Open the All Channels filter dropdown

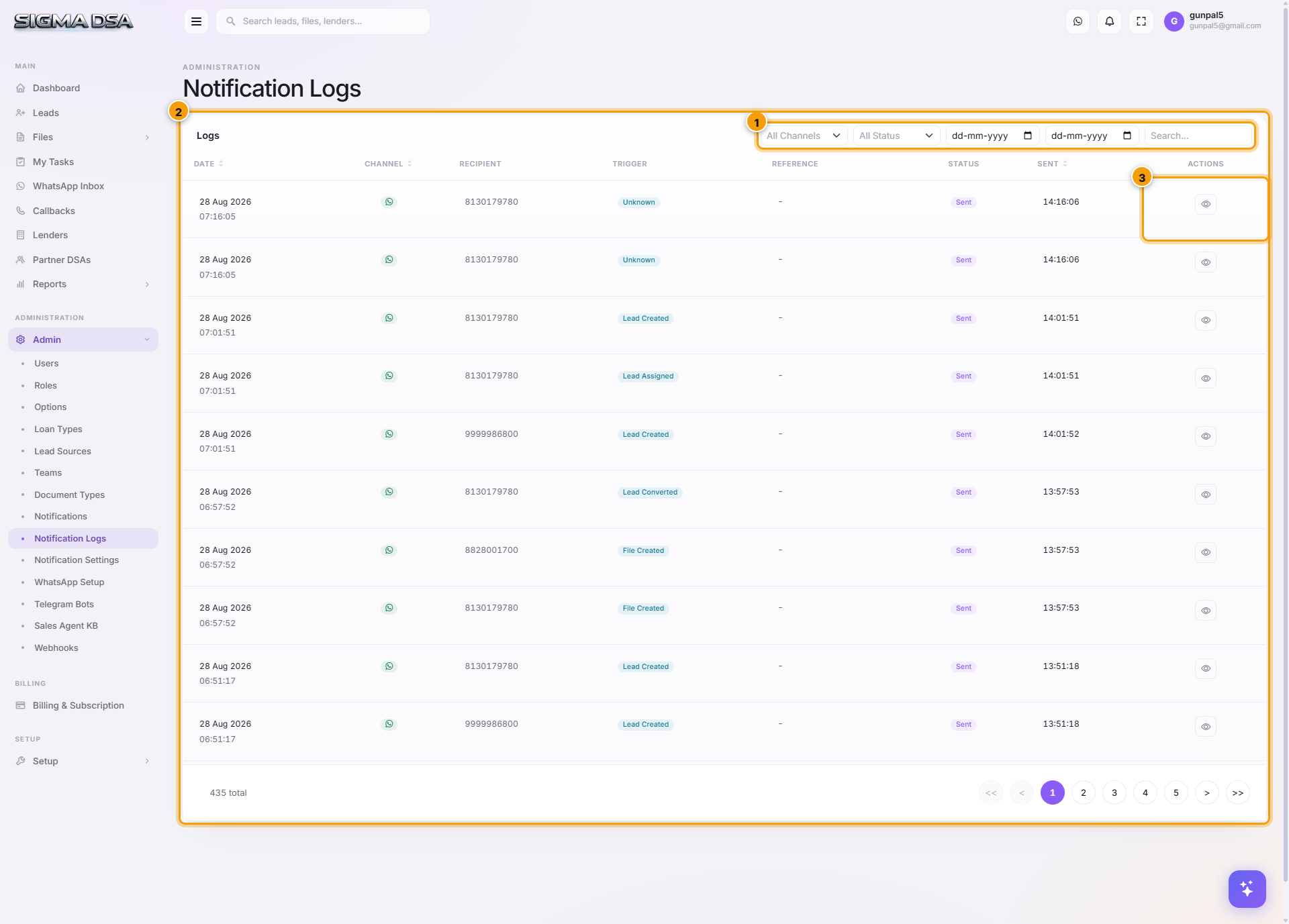pos(804,136)
